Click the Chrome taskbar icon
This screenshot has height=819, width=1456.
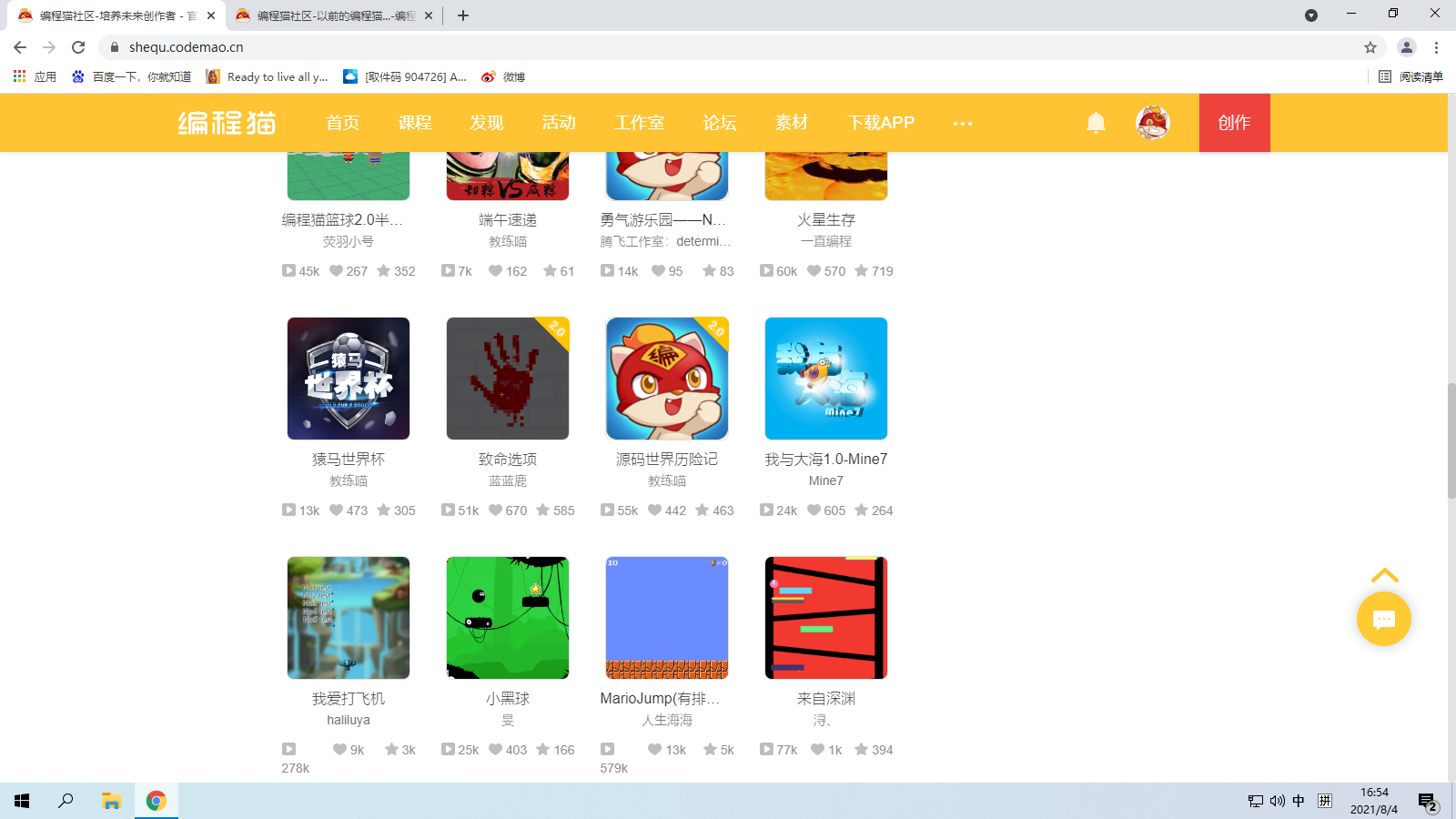pyautogui.click(x=157, y=801)
